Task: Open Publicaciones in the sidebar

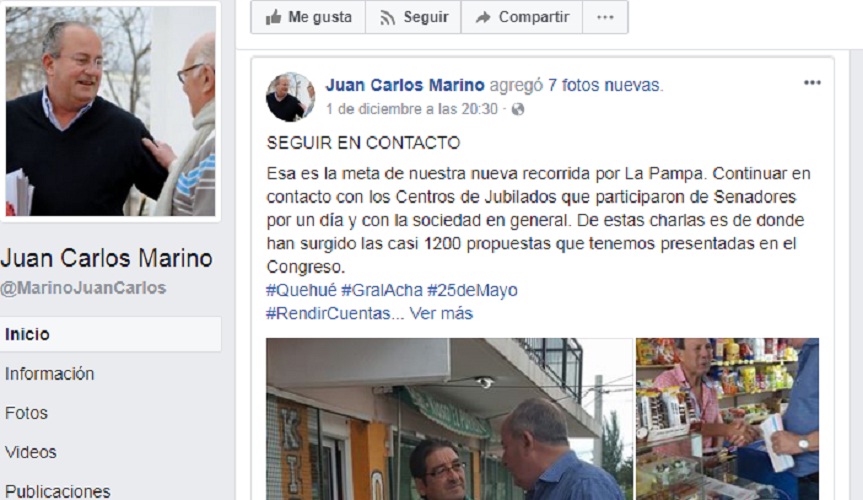Action: [x=58, y=491]
